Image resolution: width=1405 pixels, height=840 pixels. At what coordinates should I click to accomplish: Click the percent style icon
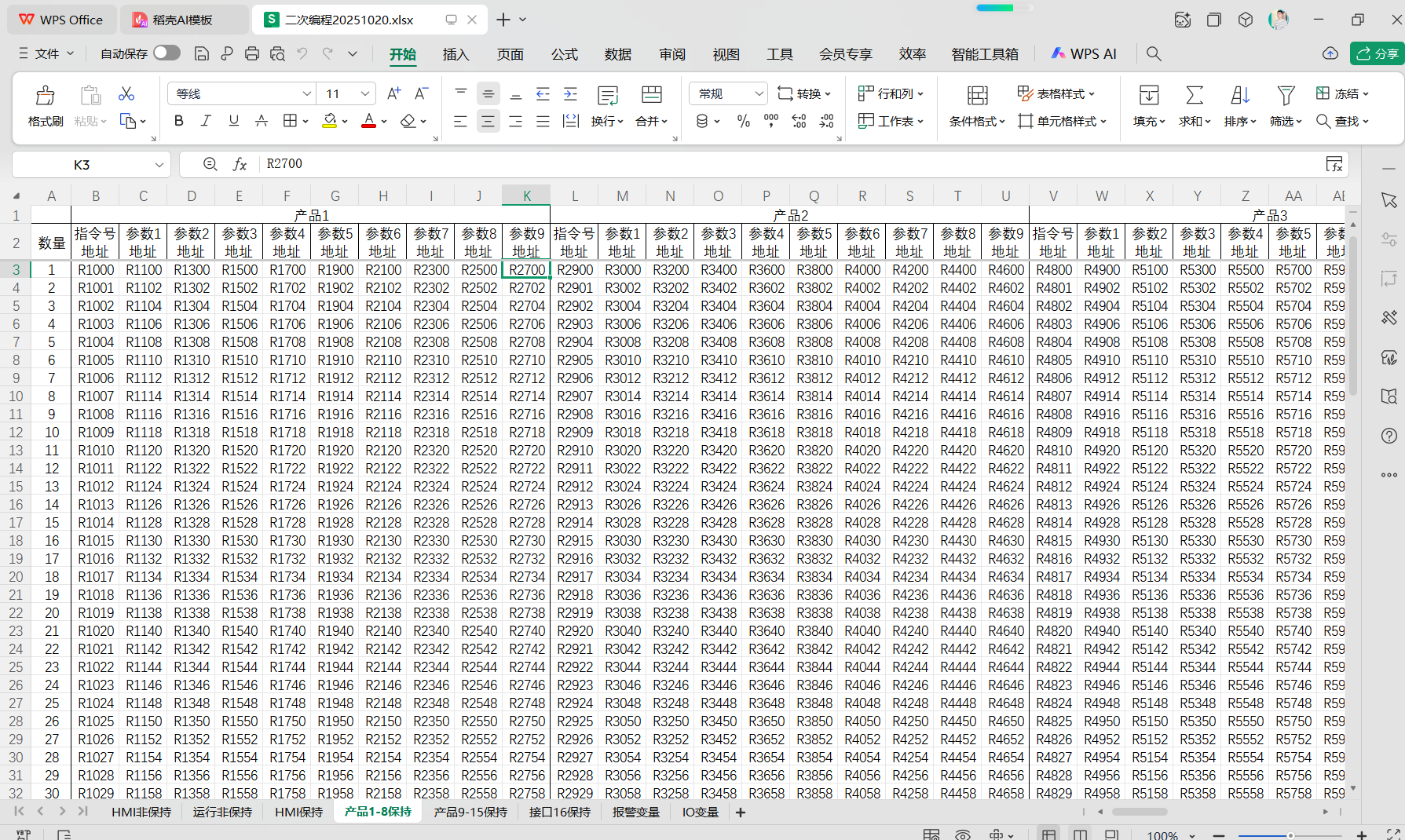[x=743, y=121]
